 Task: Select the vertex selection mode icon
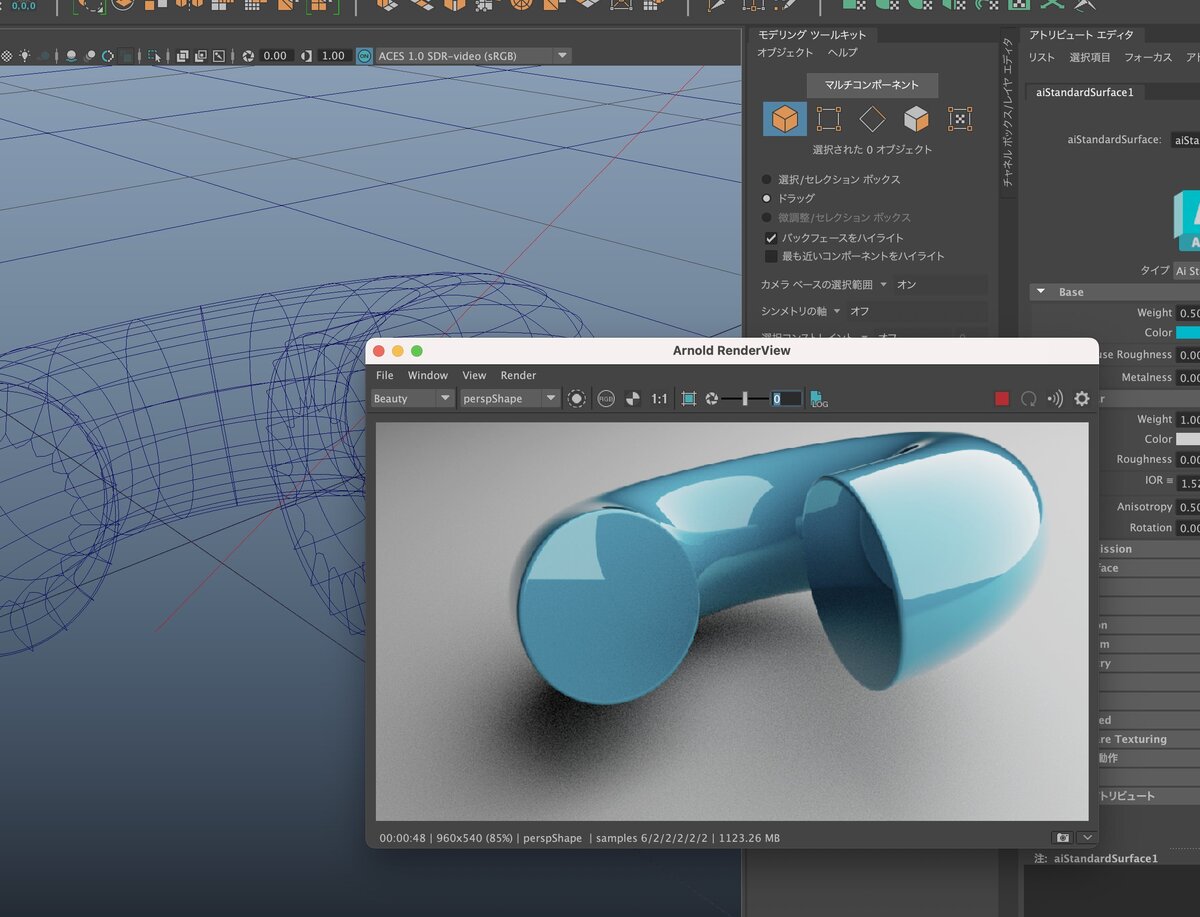pos(830,119)
